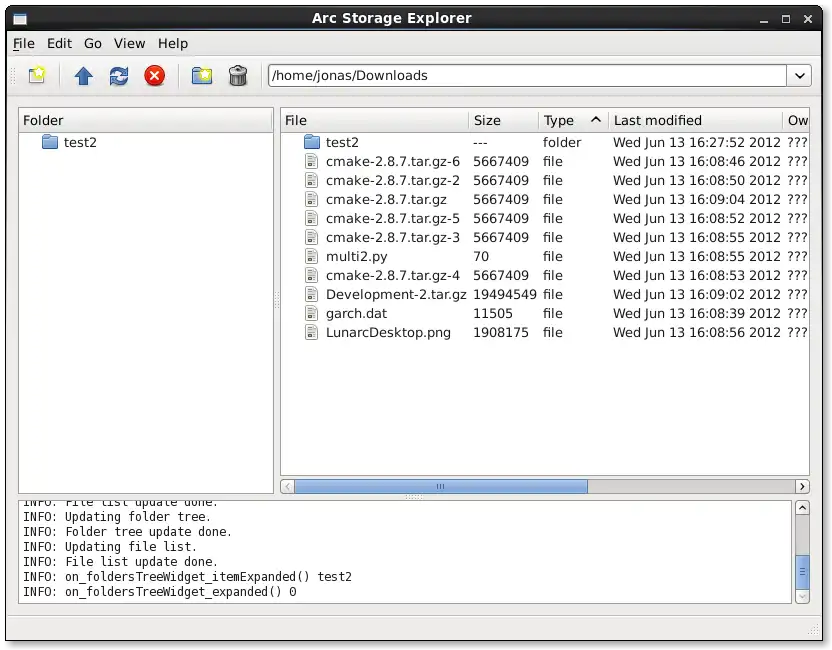Click the new window toolbar icon

coord(37,76)
